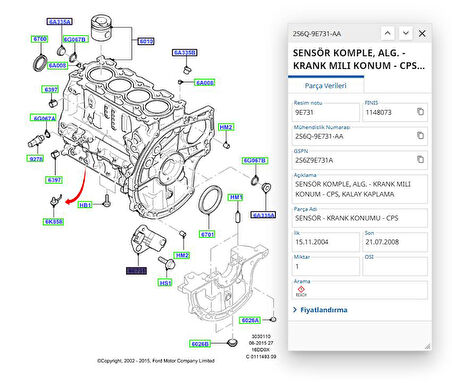Expand the Fiyatlandırma section
The height and width of the screenshot is (383, 452).
click(320, 310)
